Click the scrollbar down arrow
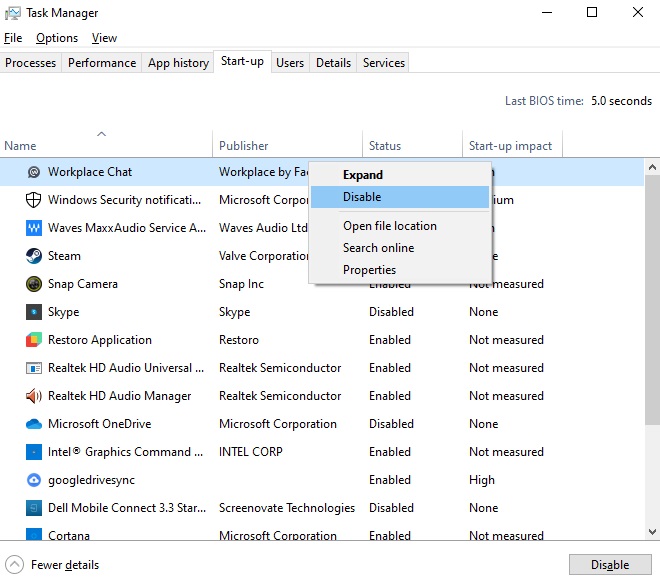The width and height of the screenshot is (660, 588). click(x=652, y=532)
